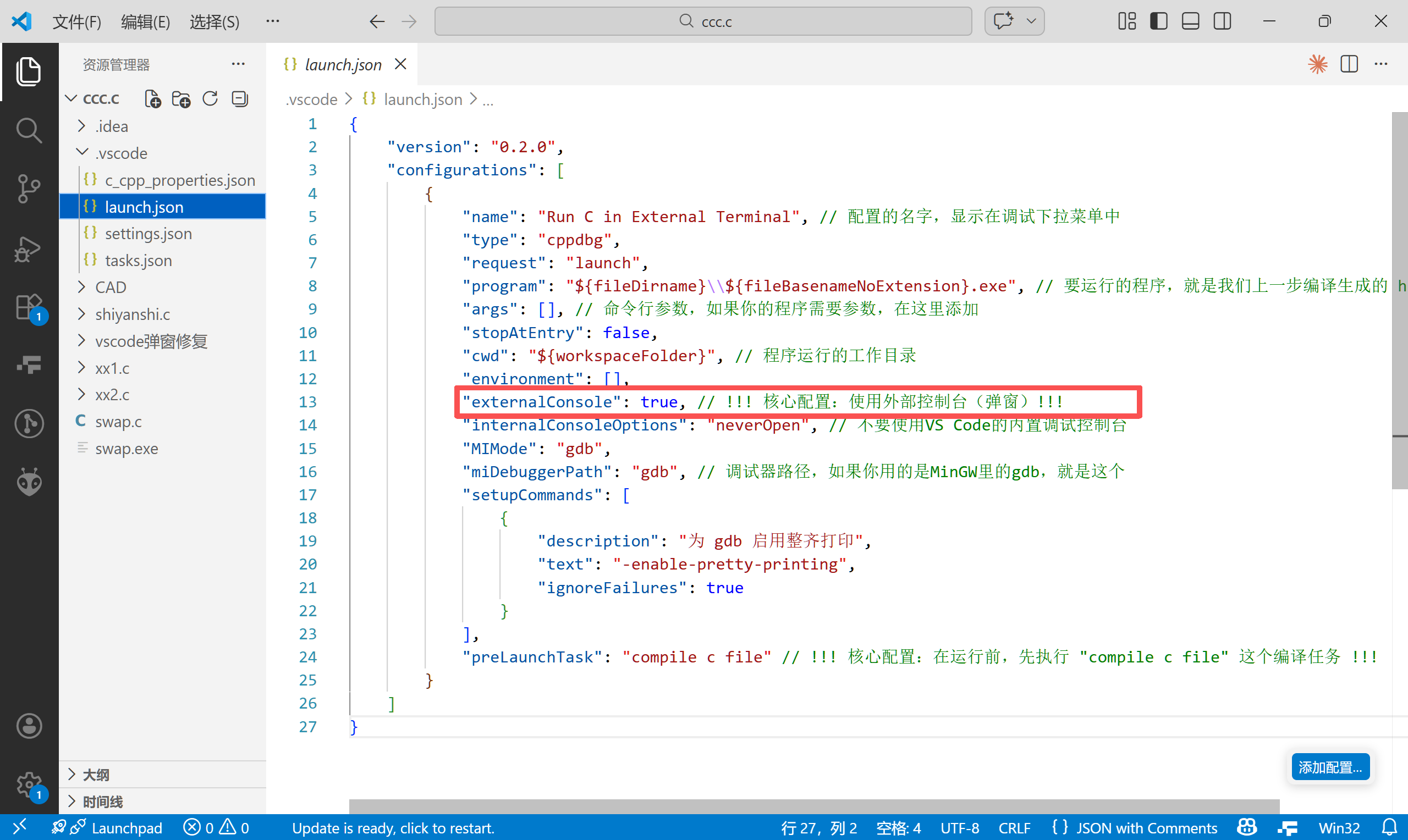Toggle the secondary side bar
1408x840 pixels.
[x=1222, y=21]
